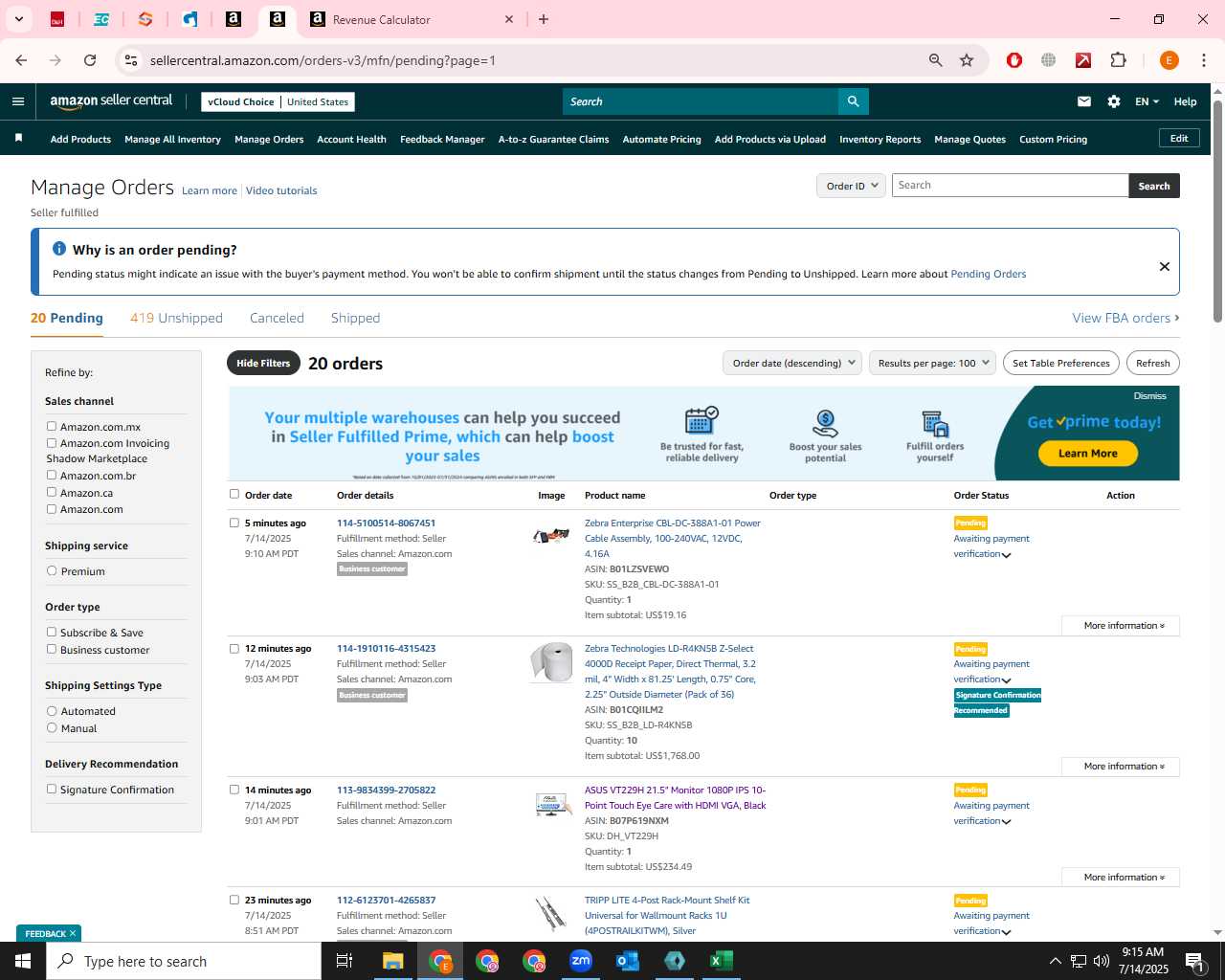The image size is (1225, 980).
Task: Click the Learn More prime banner button
Action: pyautogui.click(x=1087, y=454)
